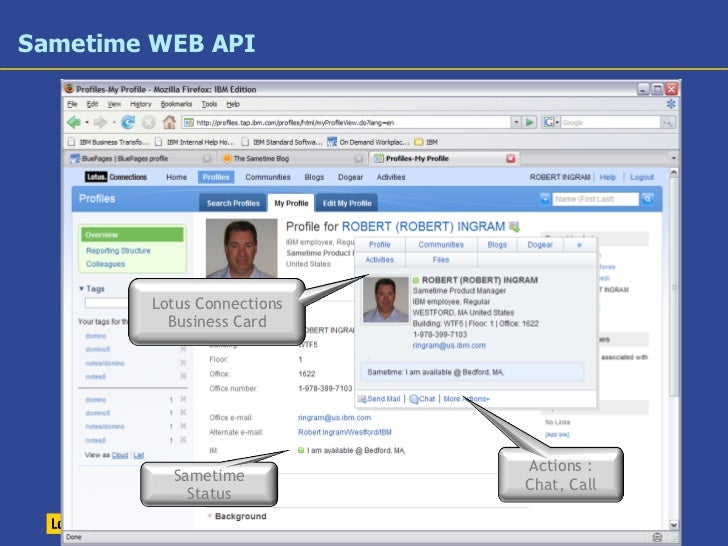Click the profile search magnifier button
The width and height of the screenshot is (728, 546).
tap(647, 199)
